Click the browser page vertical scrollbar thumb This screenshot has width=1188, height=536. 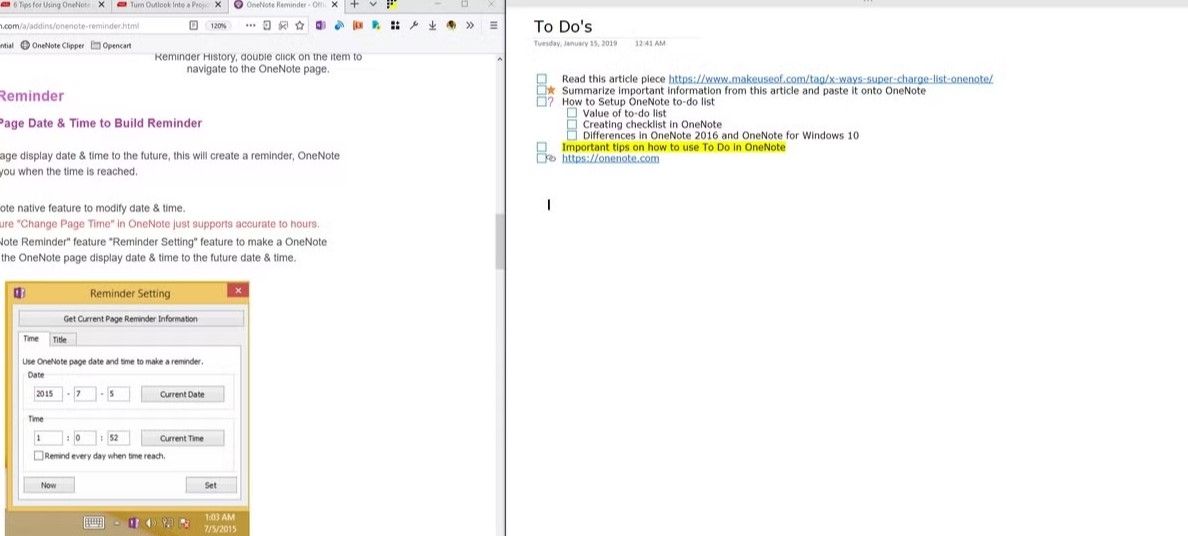point(500,241)
